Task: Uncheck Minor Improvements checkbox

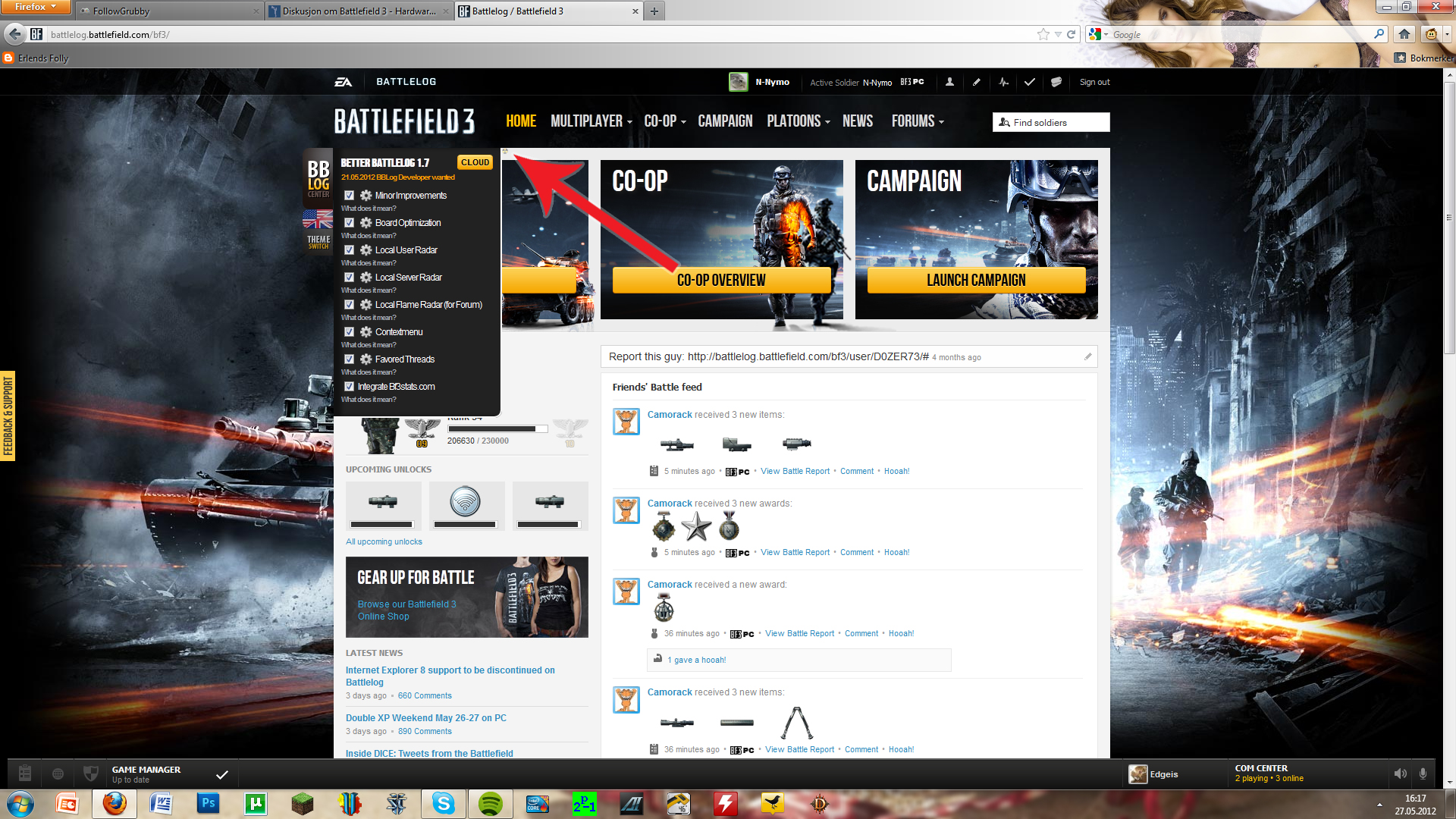Action: point(350,196)
